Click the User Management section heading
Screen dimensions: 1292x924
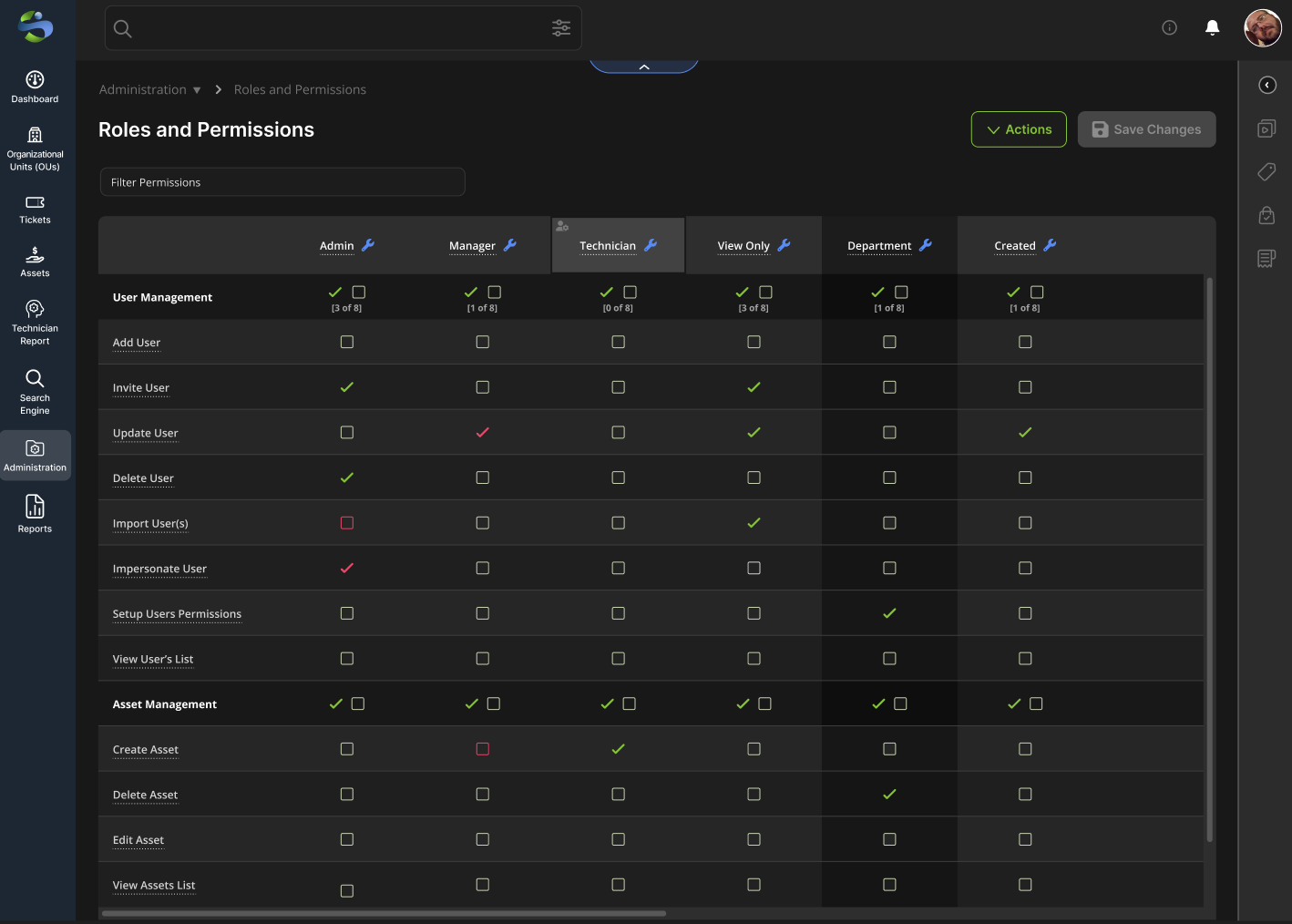click(162, 297)
